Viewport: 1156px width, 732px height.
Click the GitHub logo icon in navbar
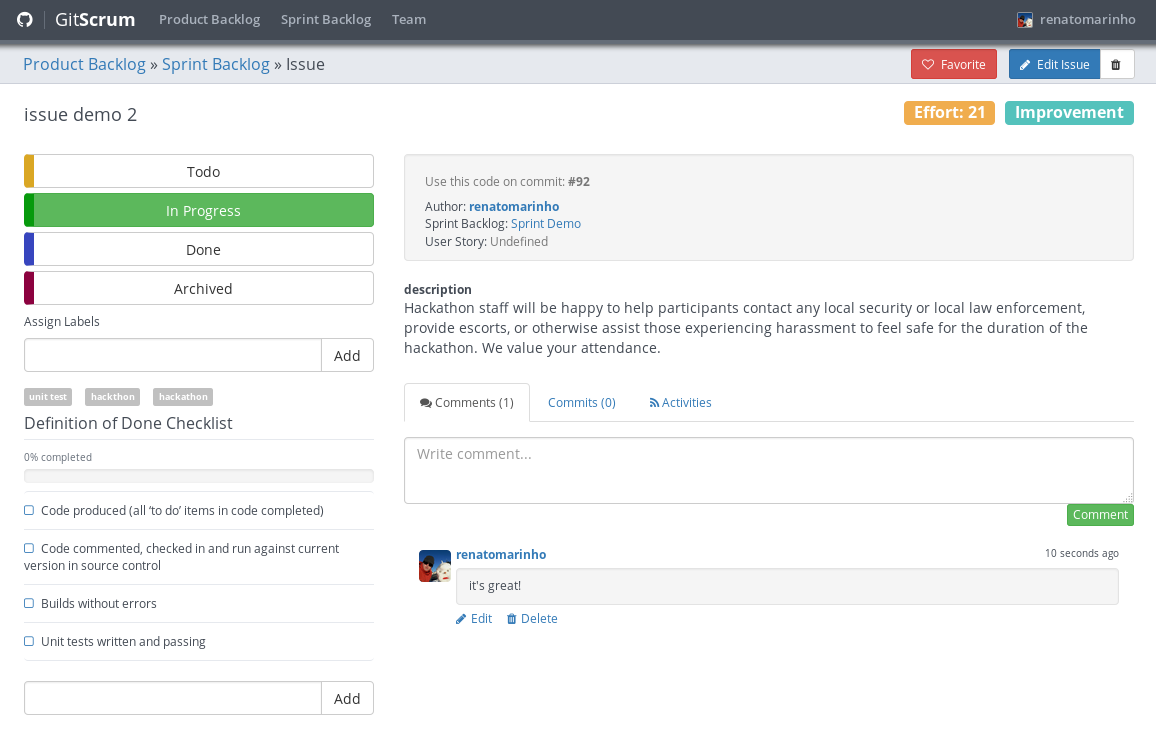coord(25,20)
